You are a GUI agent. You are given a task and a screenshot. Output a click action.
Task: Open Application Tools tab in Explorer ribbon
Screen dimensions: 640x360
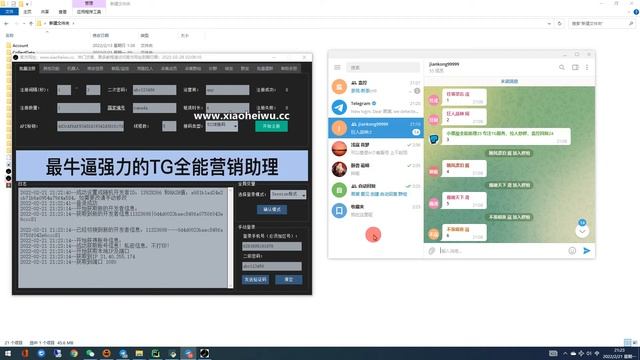point(89,12)
